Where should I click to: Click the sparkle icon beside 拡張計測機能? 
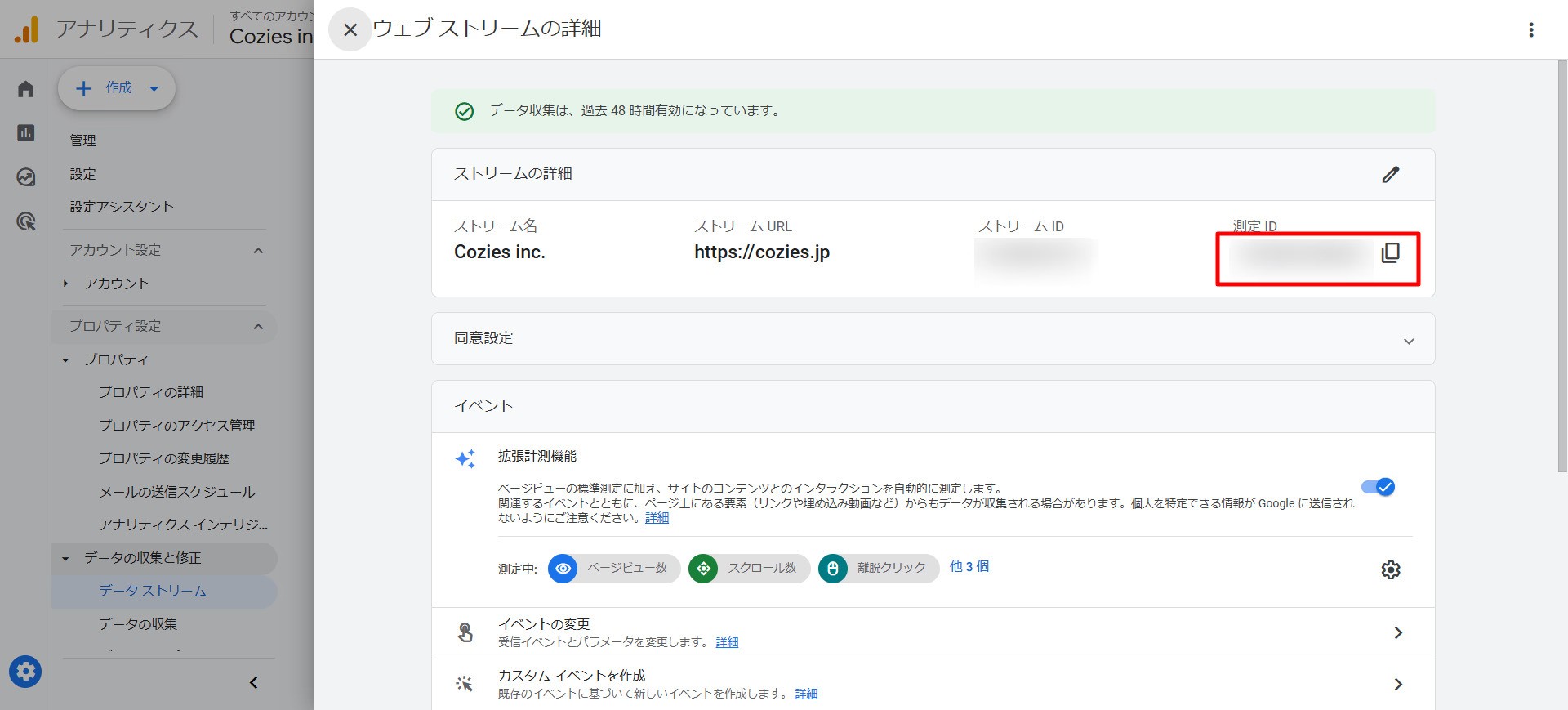465,458
